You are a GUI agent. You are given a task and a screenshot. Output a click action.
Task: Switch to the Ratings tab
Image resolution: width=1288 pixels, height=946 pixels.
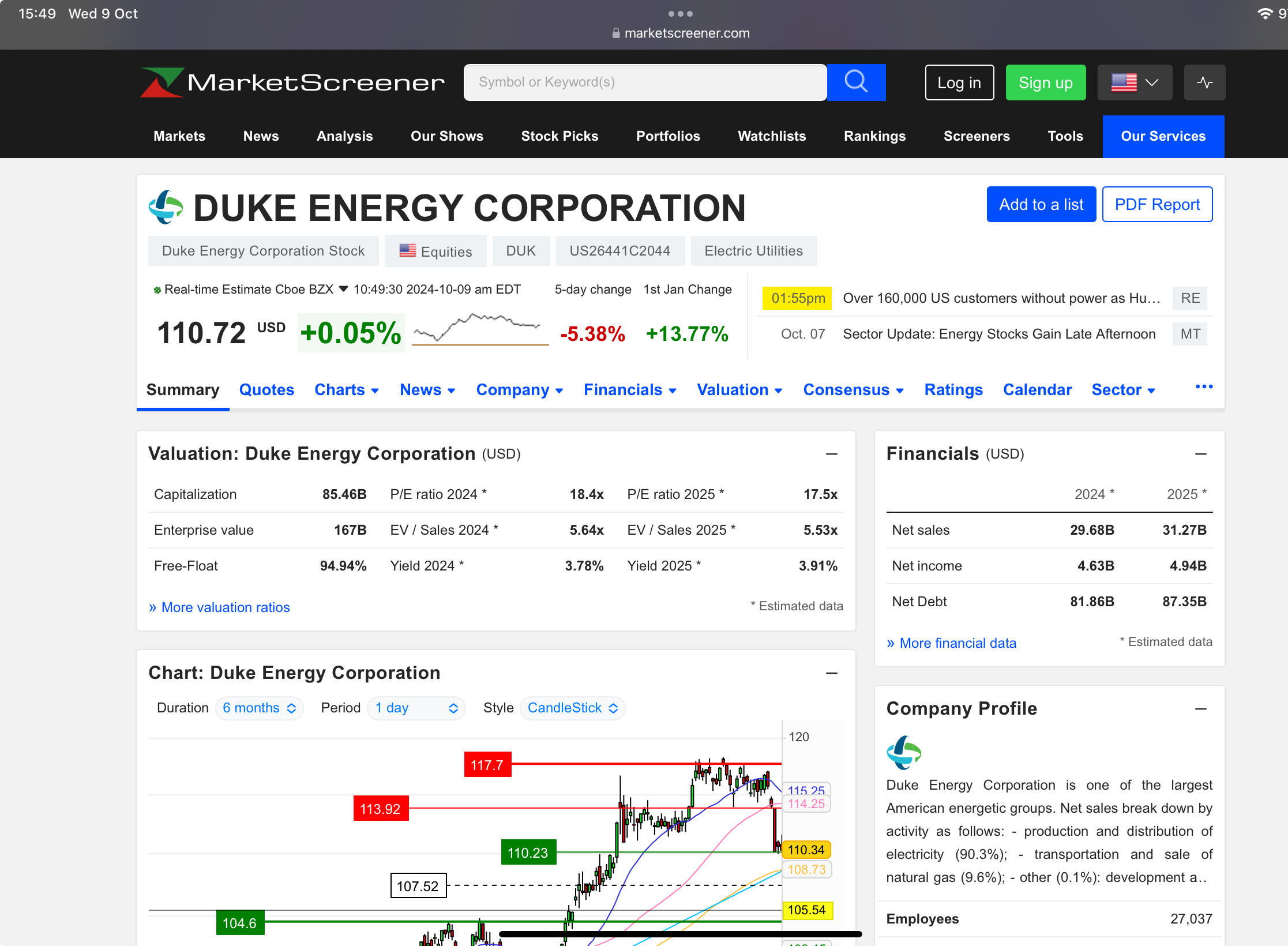coord(953,390)
